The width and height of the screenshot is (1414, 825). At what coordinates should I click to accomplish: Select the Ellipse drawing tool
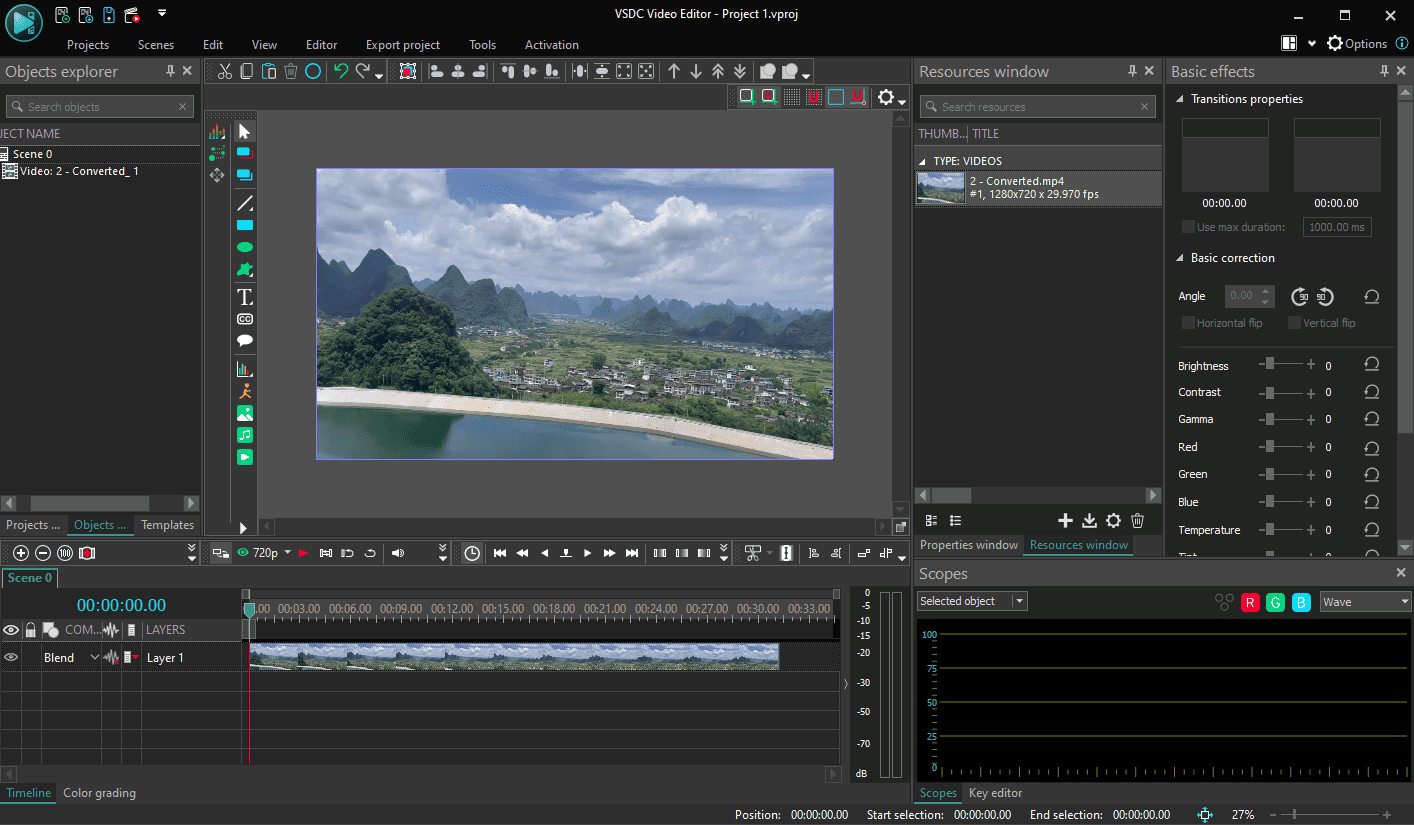point(244,246)
